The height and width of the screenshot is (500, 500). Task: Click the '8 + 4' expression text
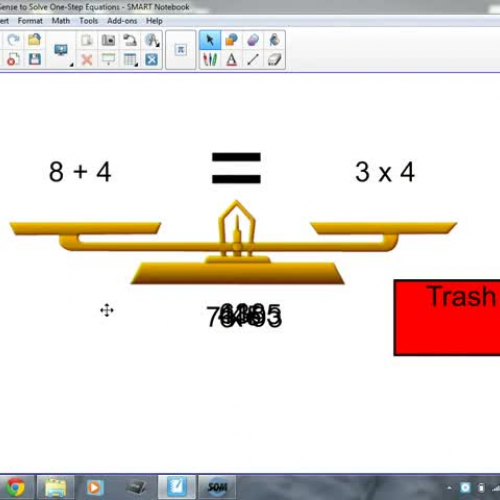point(80,172)
